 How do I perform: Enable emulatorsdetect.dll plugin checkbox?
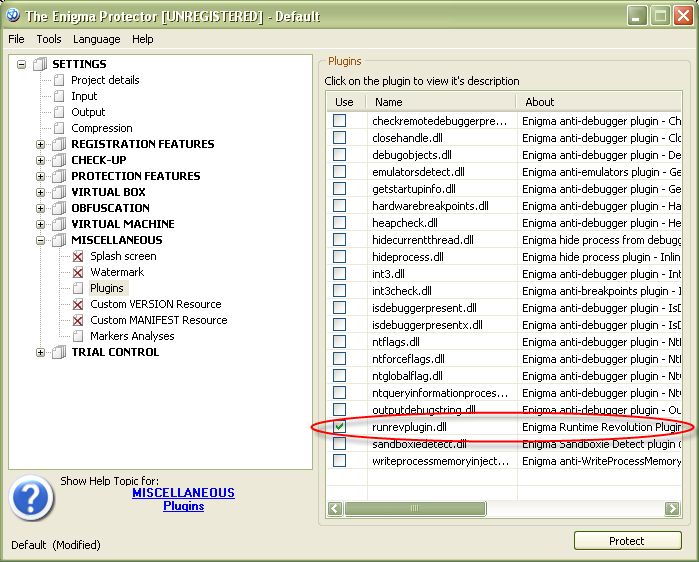point(339,172)
